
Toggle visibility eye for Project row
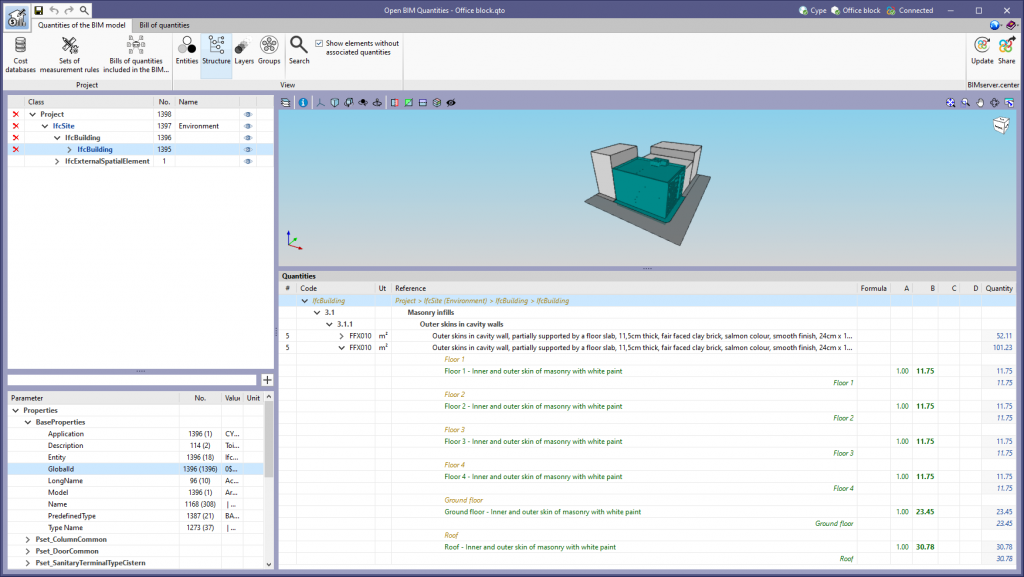[247, 115]
